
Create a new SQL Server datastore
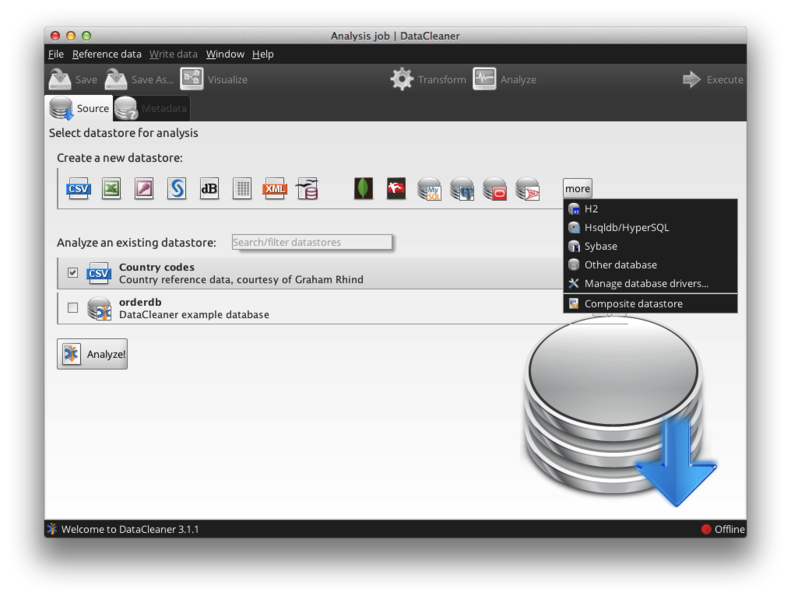pyautogui.click(x=528, y=189)
